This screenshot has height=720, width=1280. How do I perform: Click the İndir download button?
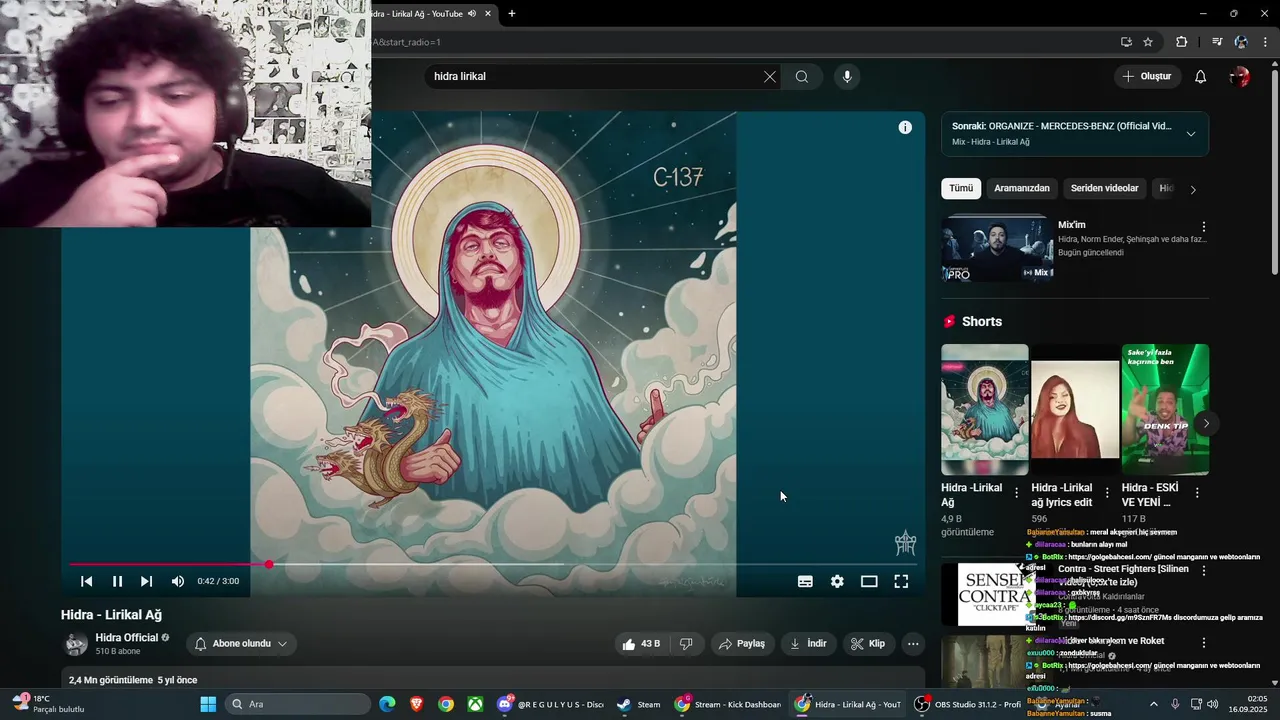[x=809, y=644]
